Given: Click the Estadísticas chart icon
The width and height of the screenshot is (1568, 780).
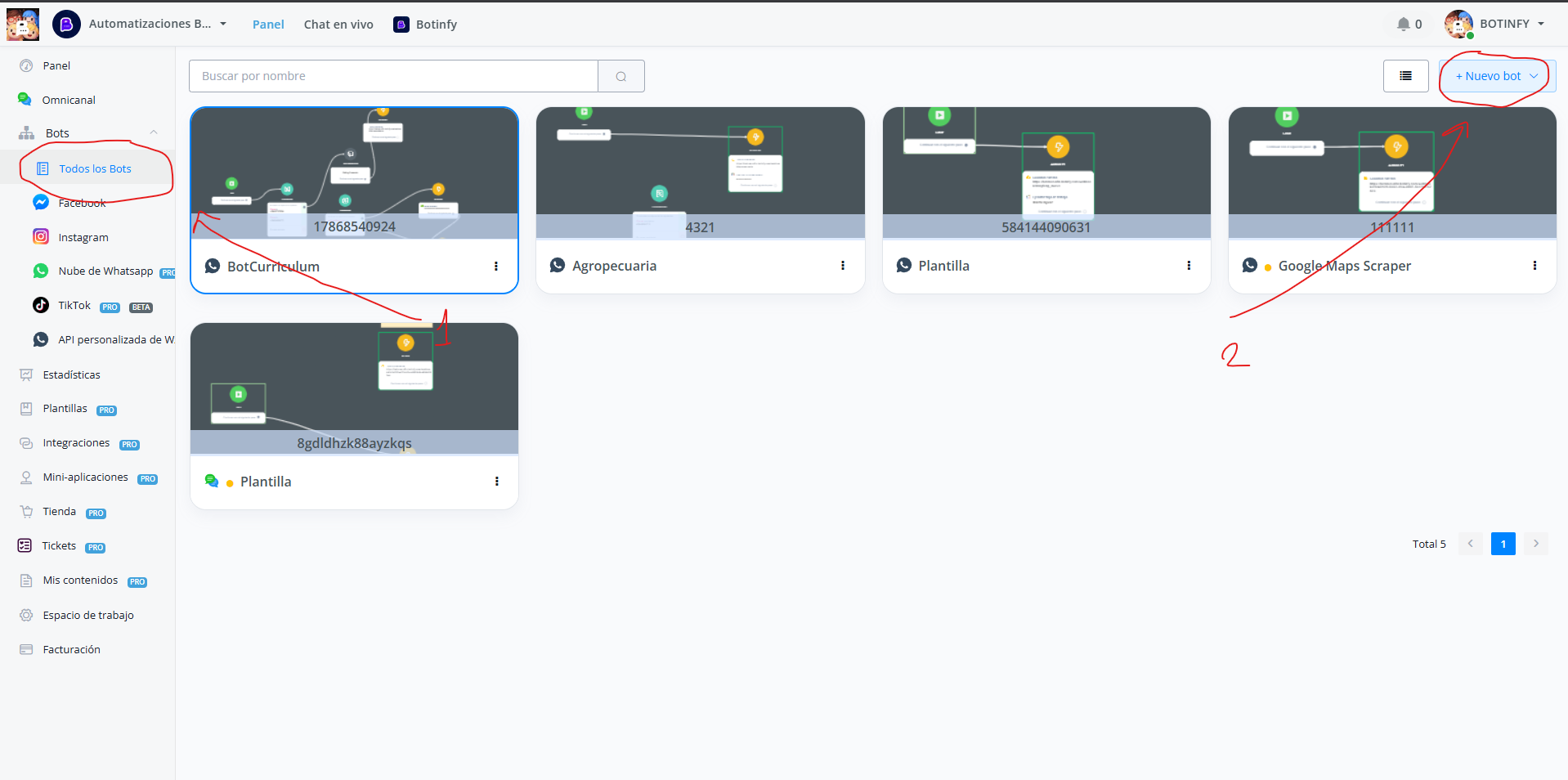Looking at the screenshot, I should tap(26, 374).
